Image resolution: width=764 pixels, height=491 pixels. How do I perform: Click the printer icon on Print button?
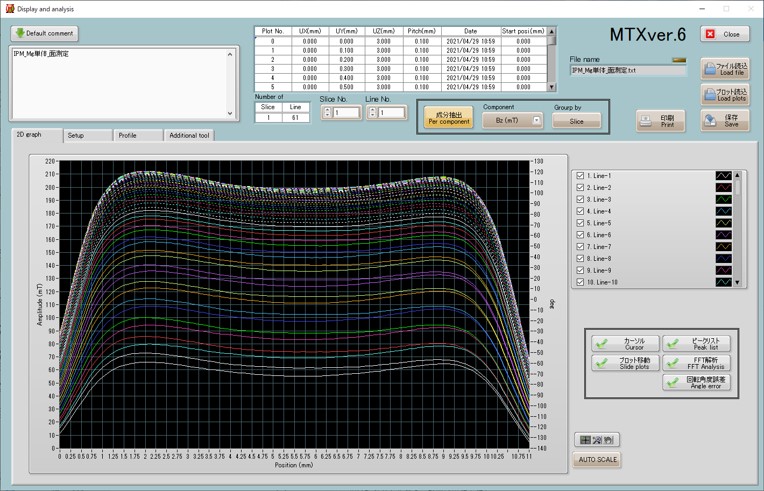click(646, 121)
